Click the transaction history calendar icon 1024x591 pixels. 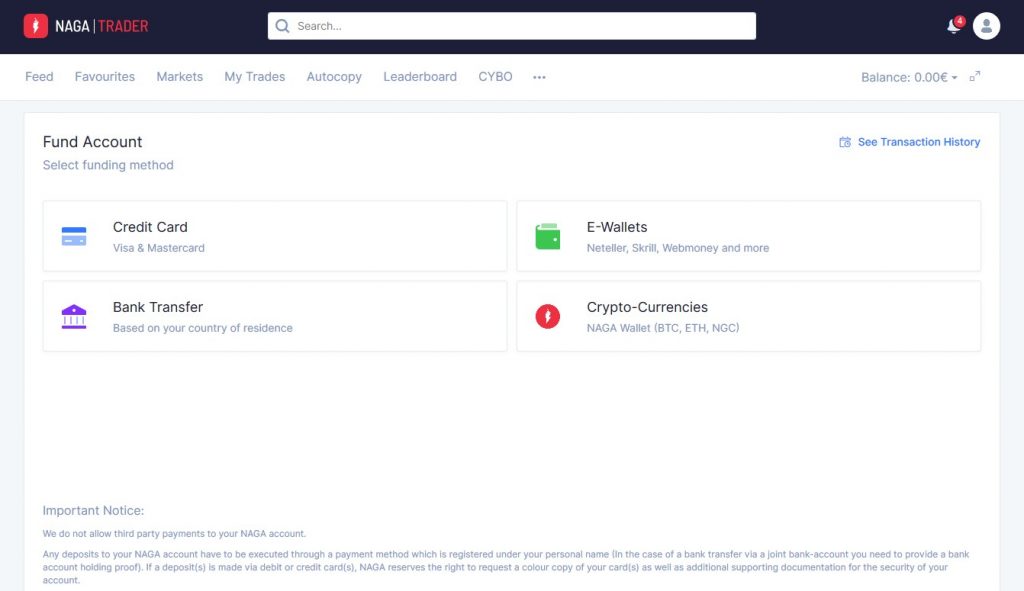click(844, 142)
